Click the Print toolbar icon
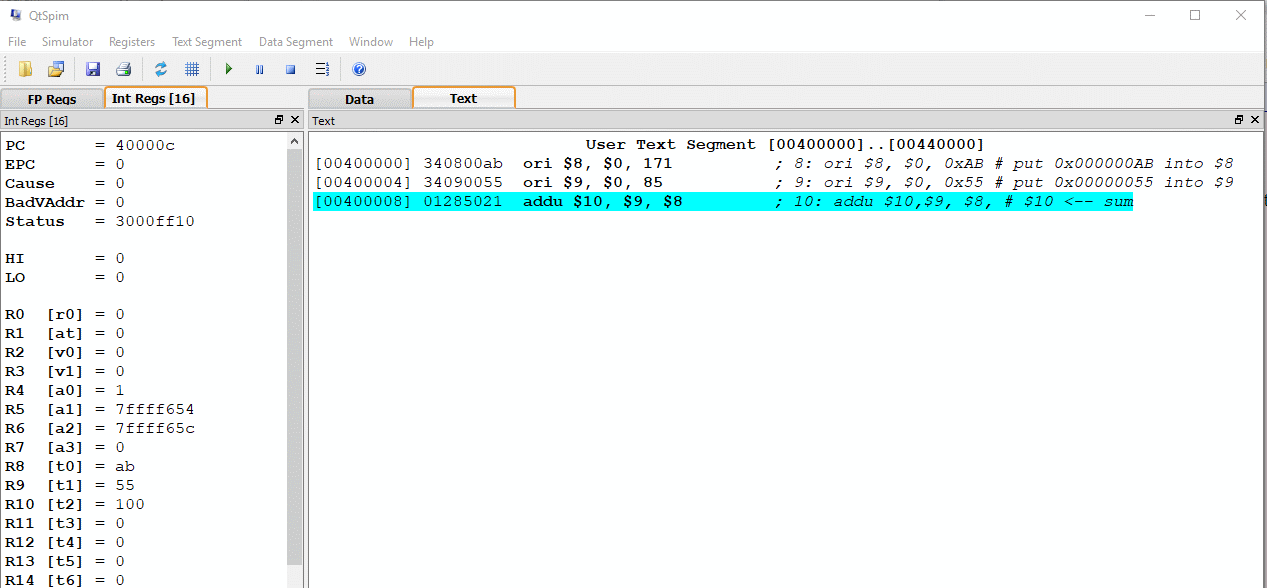Viewport: 1267px width, 588px height. pyautogui.click(x=123, y=69)
